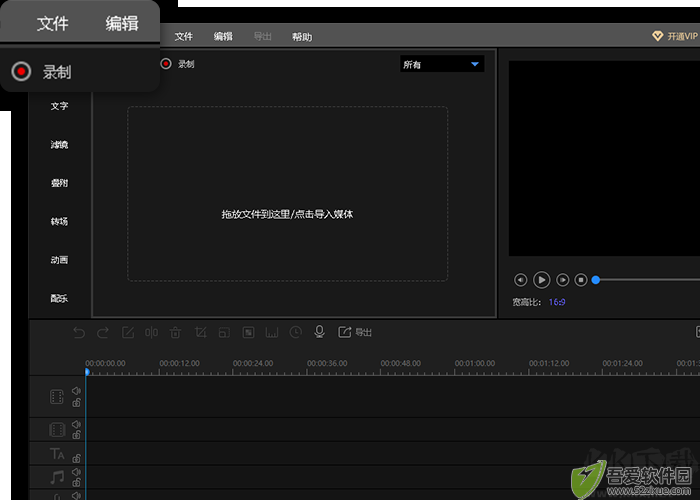This screenshot has width=700, height=500.
Task: Click the blue timeline playhead marker
Action: [87, 372]
